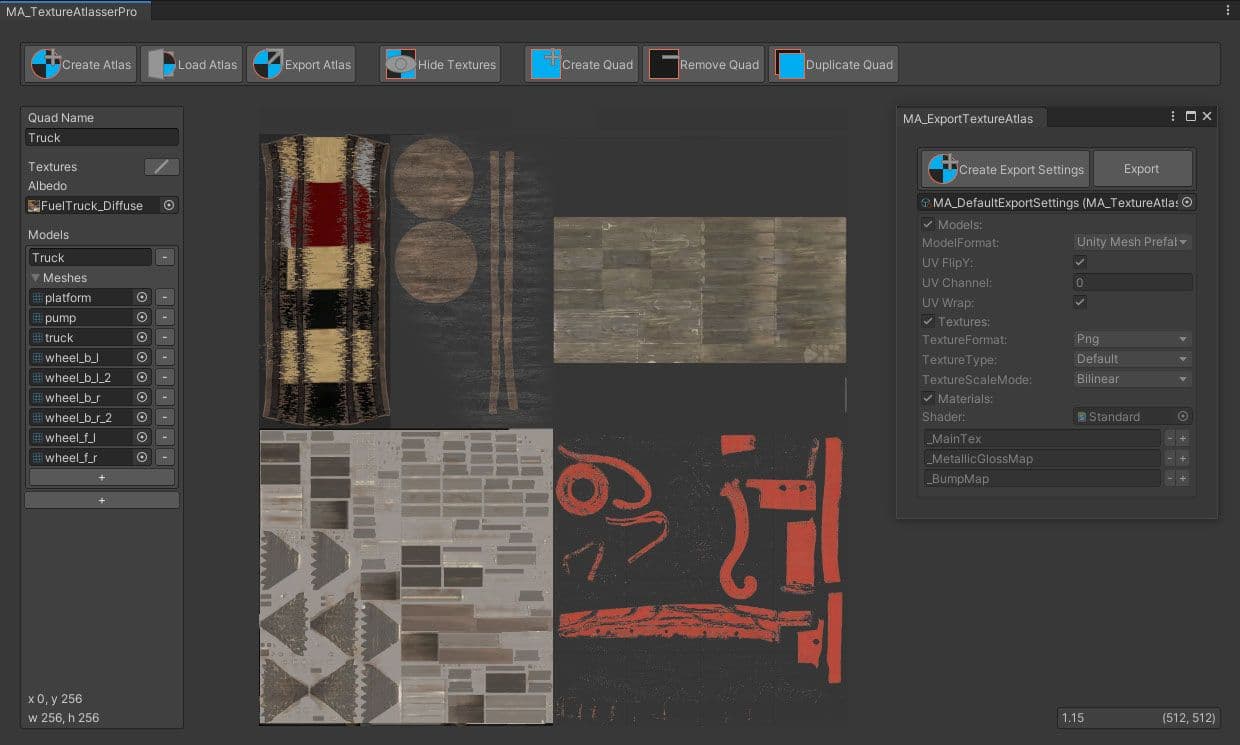The height and width of the screenshot is (745, 1240).
Task: Click the Quad Name field containing Truck
Action: point(100,137)
